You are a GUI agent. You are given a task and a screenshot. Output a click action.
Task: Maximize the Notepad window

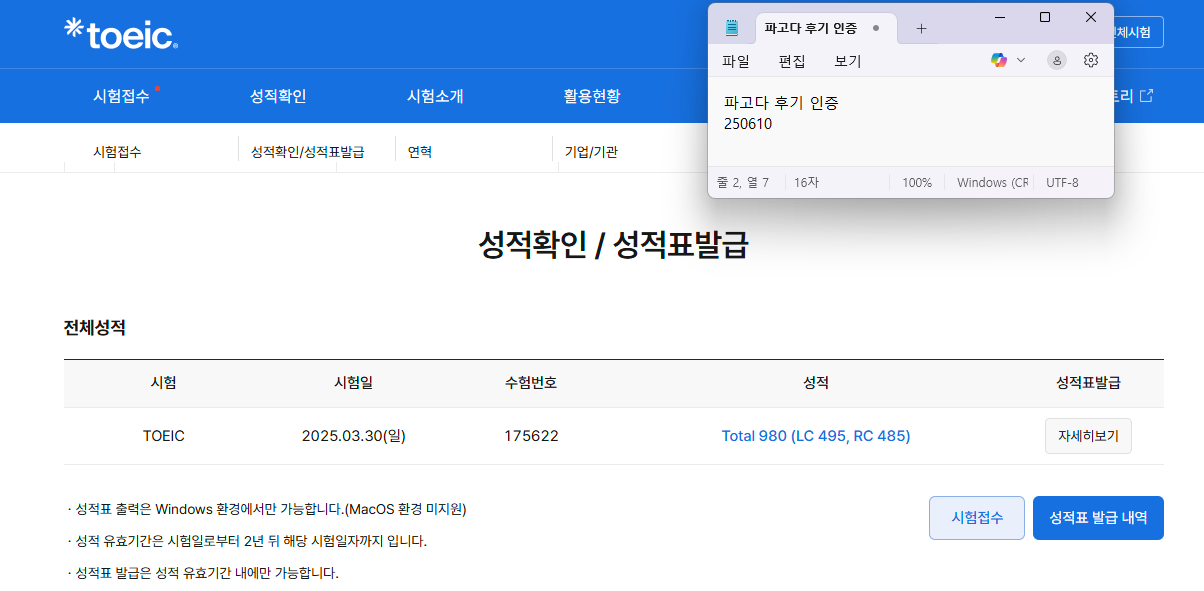(x=1045, y=17)
